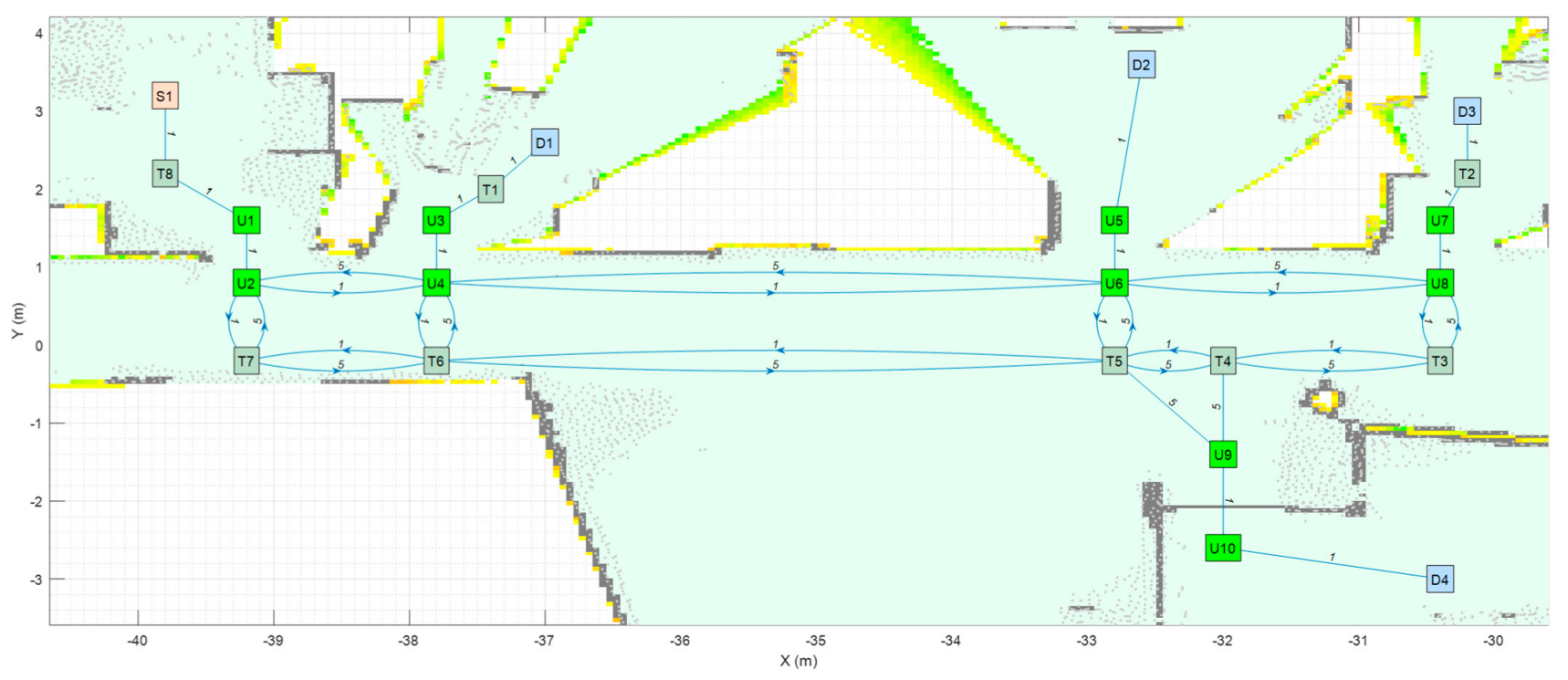This screenshot has width=1568, height=680.
Task: Click the T5 node marker
Action: pyautogui.click(x=1114, y=361)
